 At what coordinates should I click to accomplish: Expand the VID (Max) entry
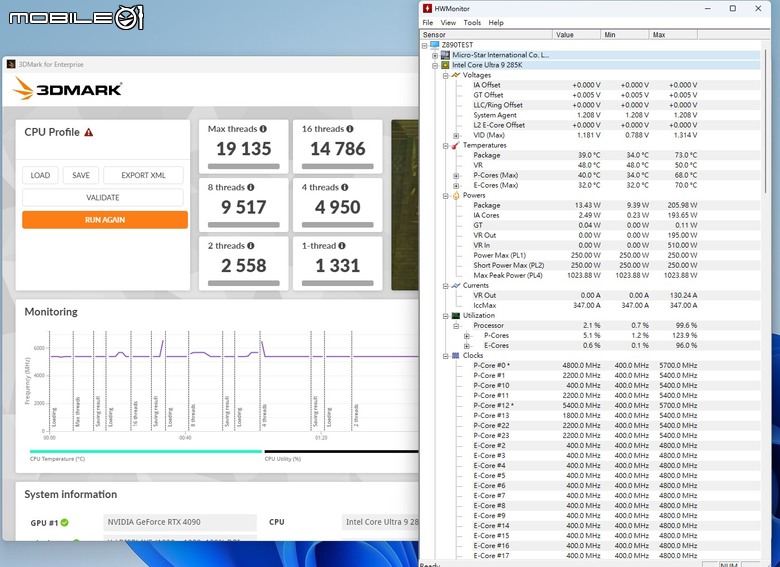coord(456,135)
